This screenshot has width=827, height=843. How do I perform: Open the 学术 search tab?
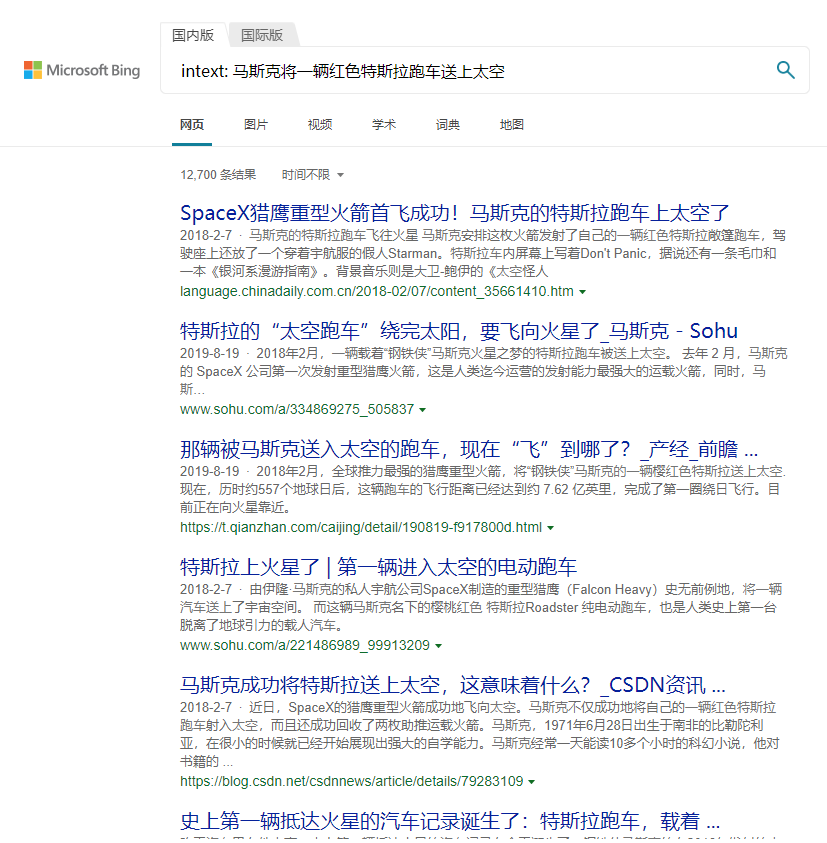pos(384,125)
